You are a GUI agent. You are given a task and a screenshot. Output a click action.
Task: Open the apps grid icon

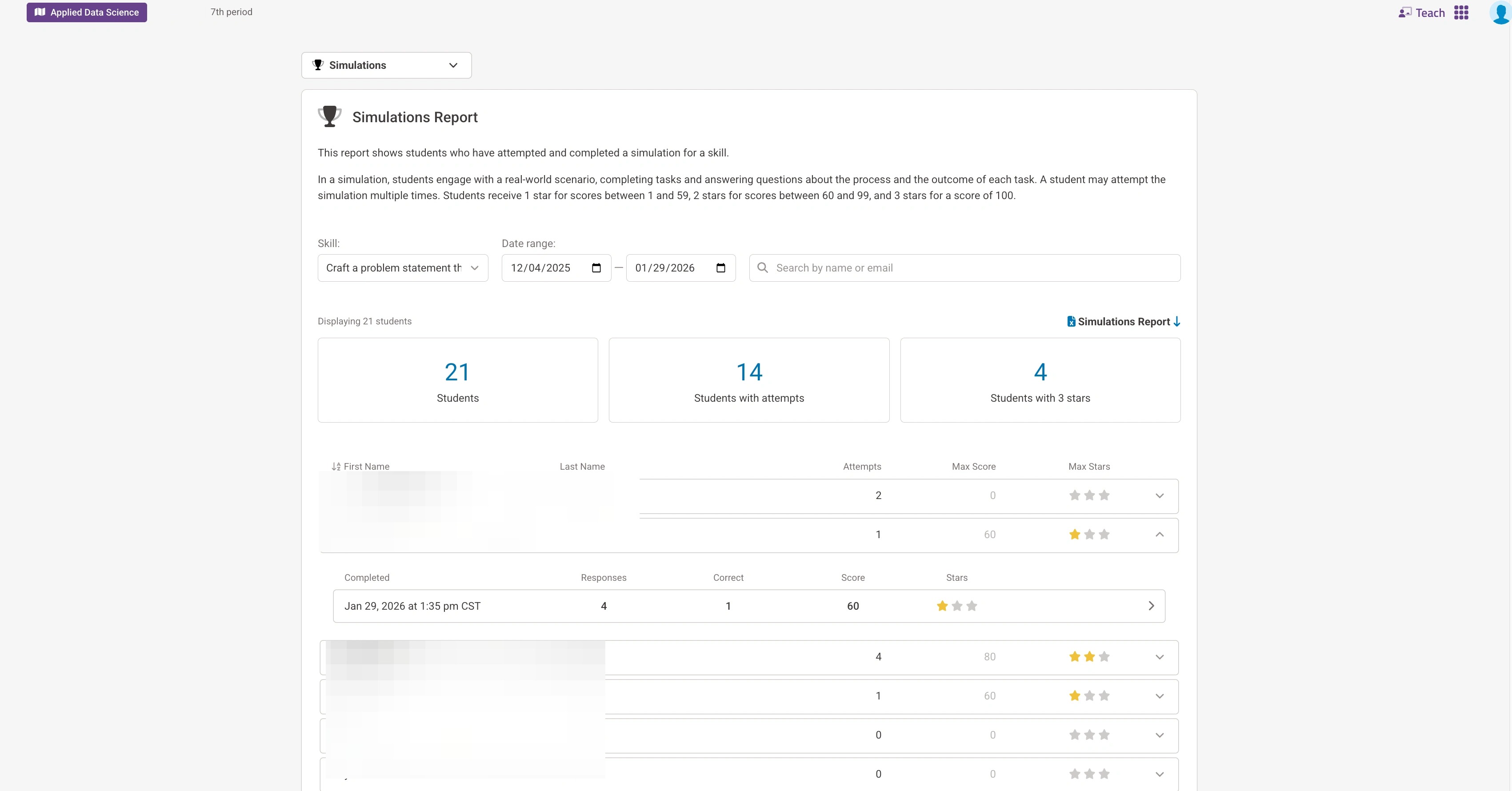coord(1461,13)
